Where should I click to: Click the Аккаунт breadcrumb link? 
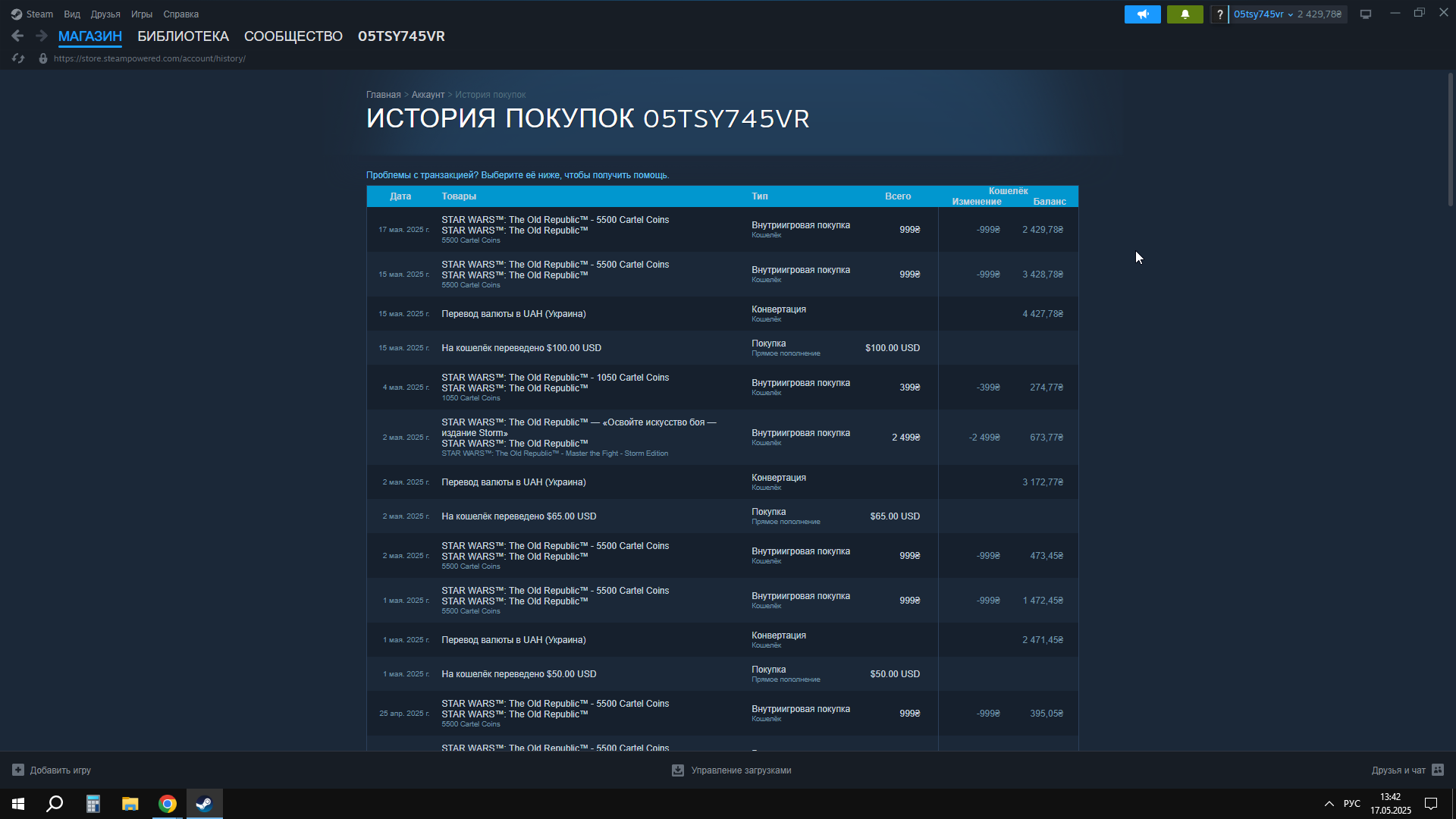[x=428, y=95]
